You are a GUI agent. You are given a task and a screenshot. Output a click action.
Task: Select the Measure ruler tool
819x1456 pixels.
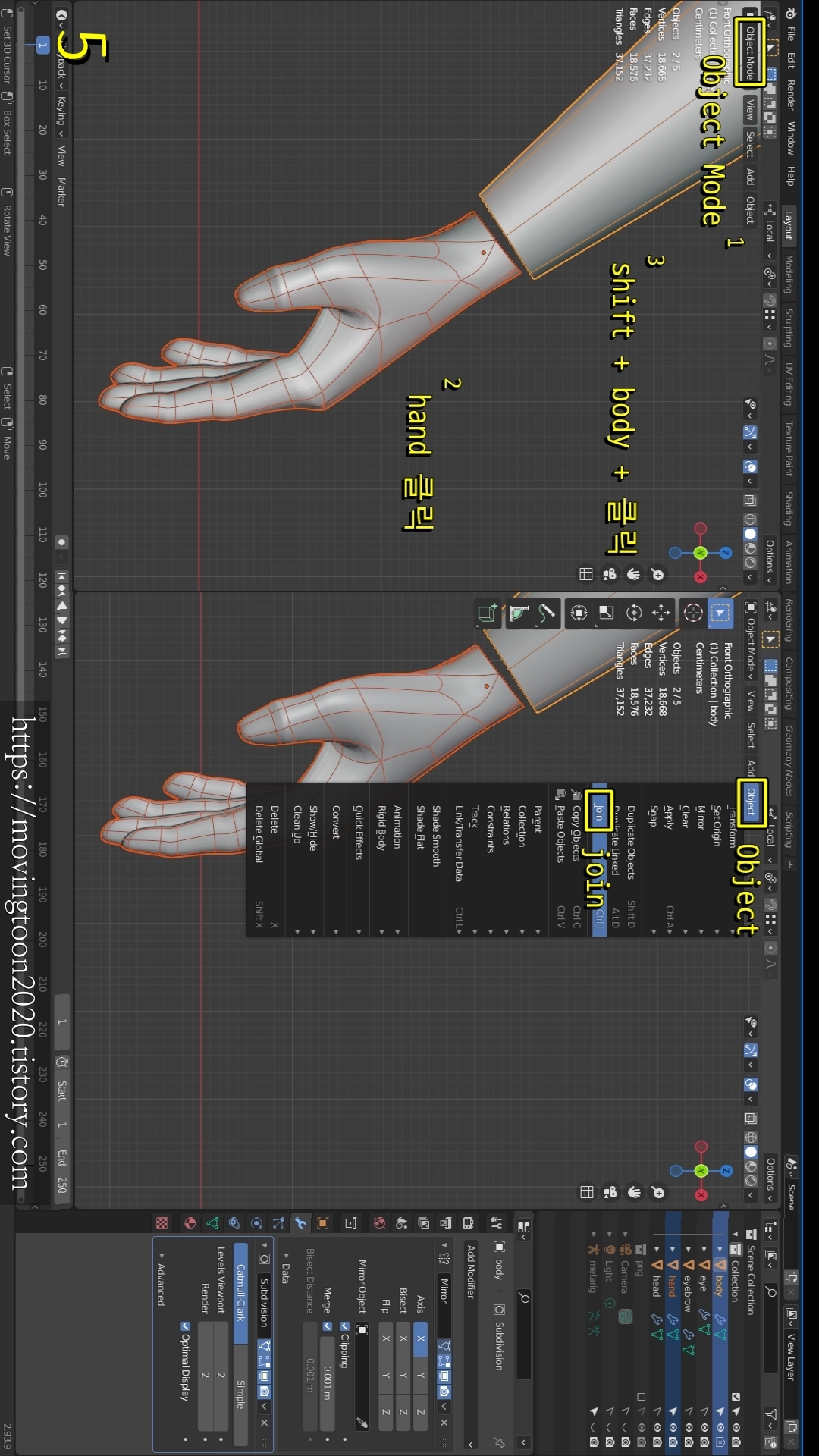pos(519,613)
